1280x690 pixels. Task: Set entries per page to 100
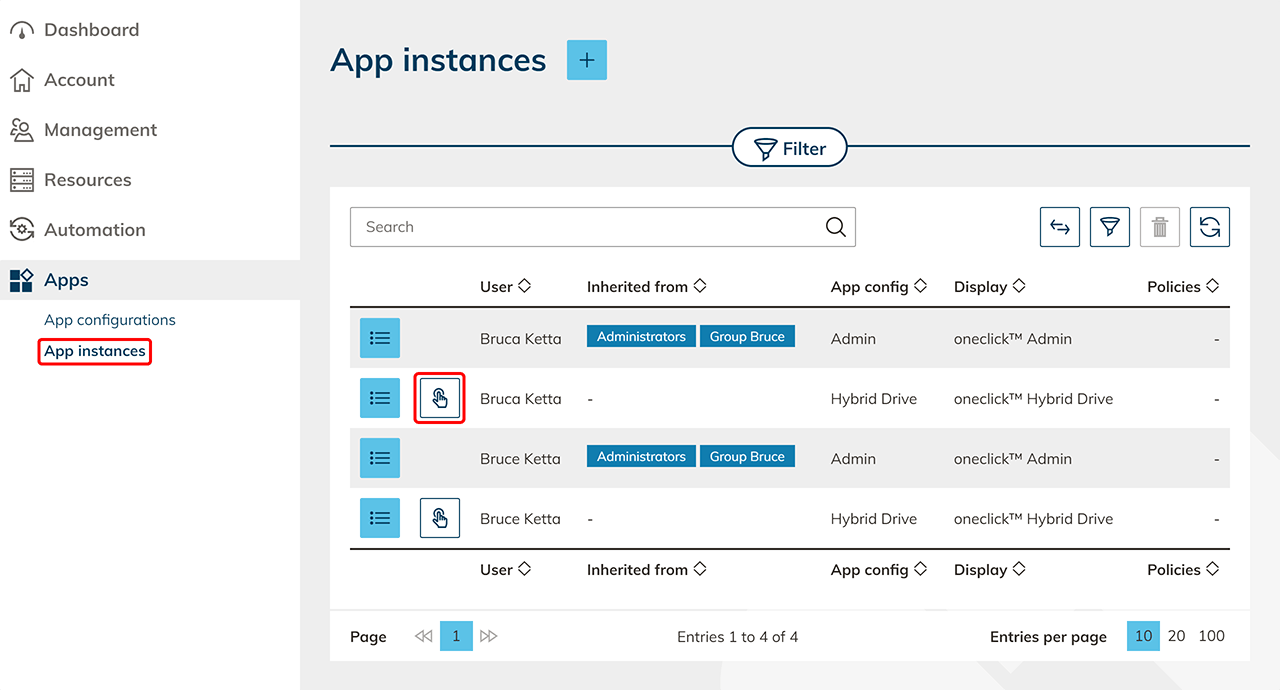pos(1211,636)
